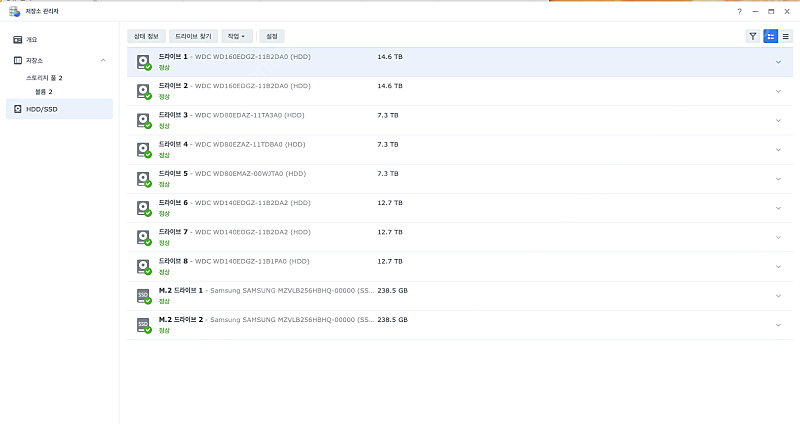Click the 상태 정보 button

[x=146, y=36]
